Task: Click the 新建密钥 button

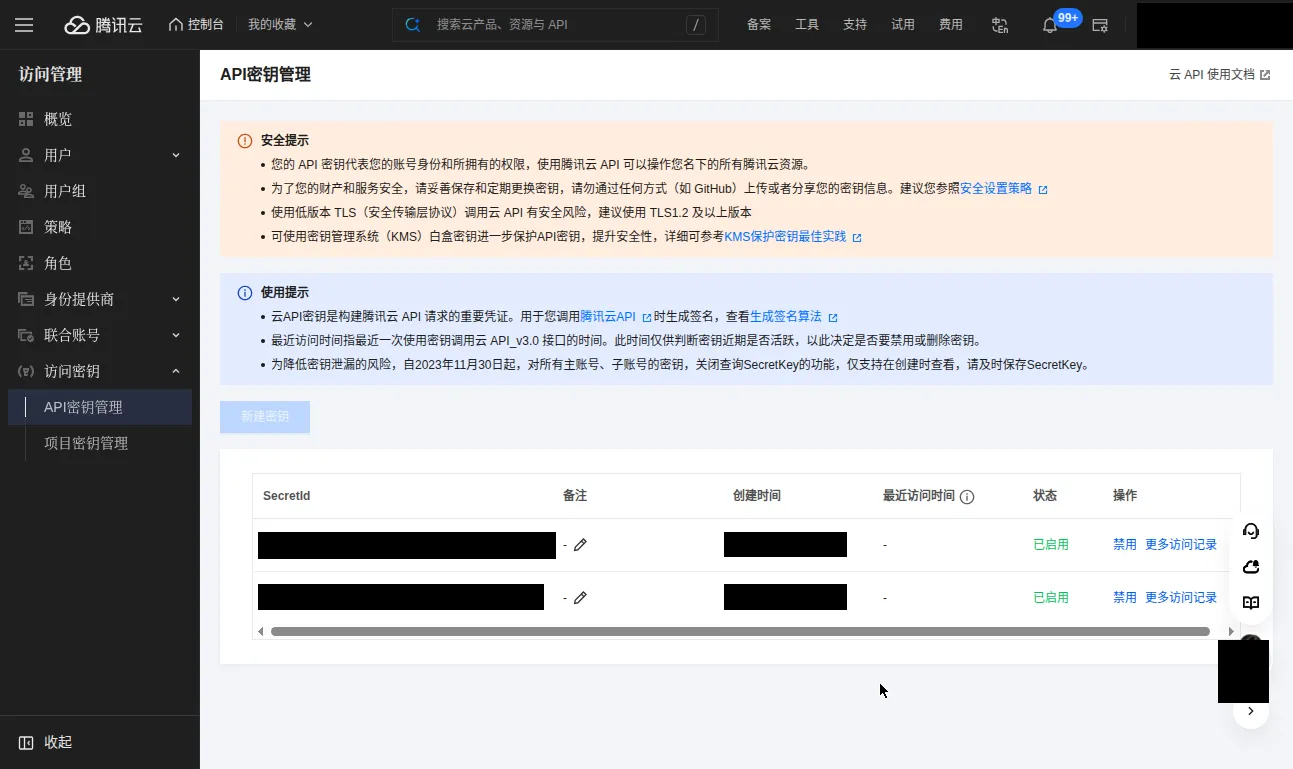Action: (265, 417)
